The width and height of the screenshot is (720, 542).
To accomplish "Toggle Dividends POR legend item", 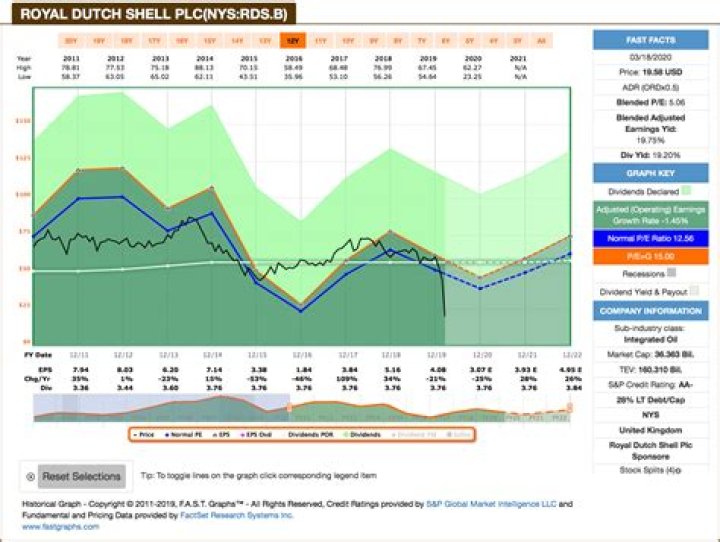I will pyautogui.click(x=308, y=435).
